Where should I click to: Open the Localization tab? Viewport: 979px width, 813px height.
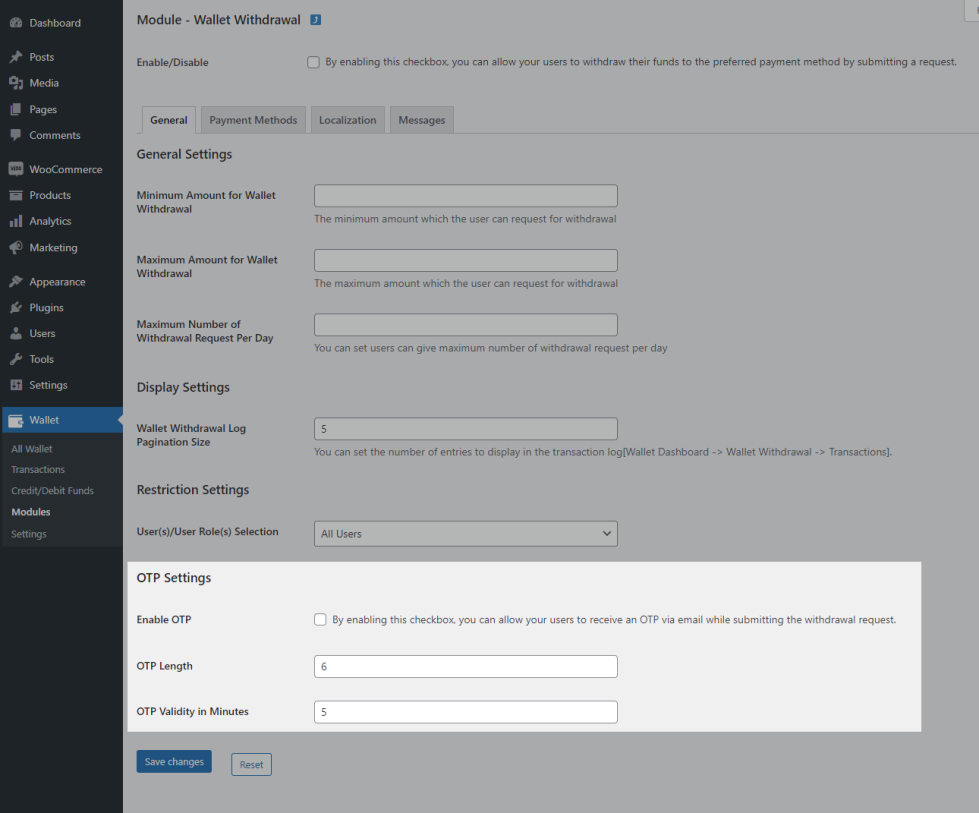coord(347,120)
